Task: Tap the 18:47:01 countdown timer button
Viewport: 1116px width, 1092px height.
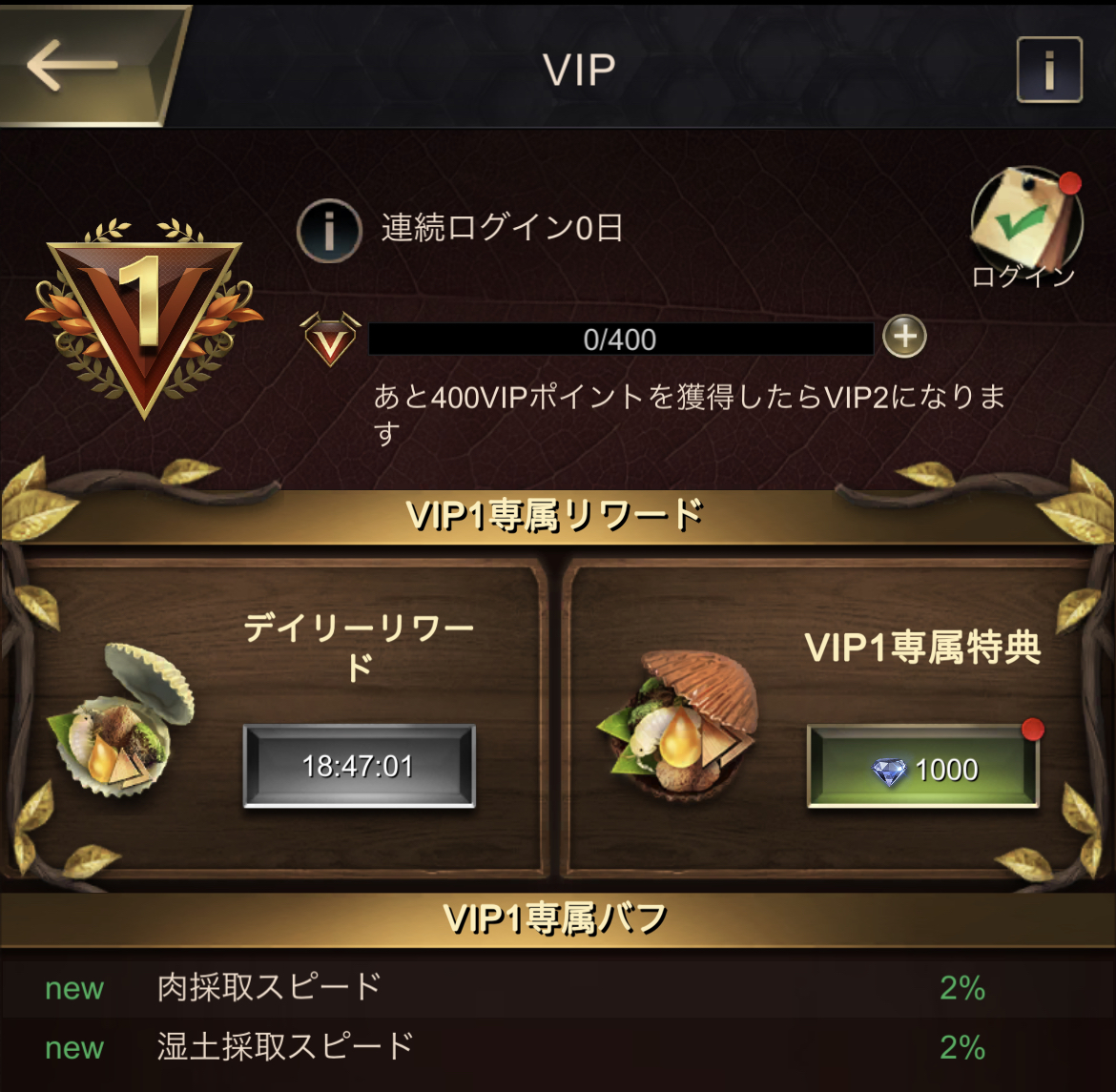Action: point(359,766)
